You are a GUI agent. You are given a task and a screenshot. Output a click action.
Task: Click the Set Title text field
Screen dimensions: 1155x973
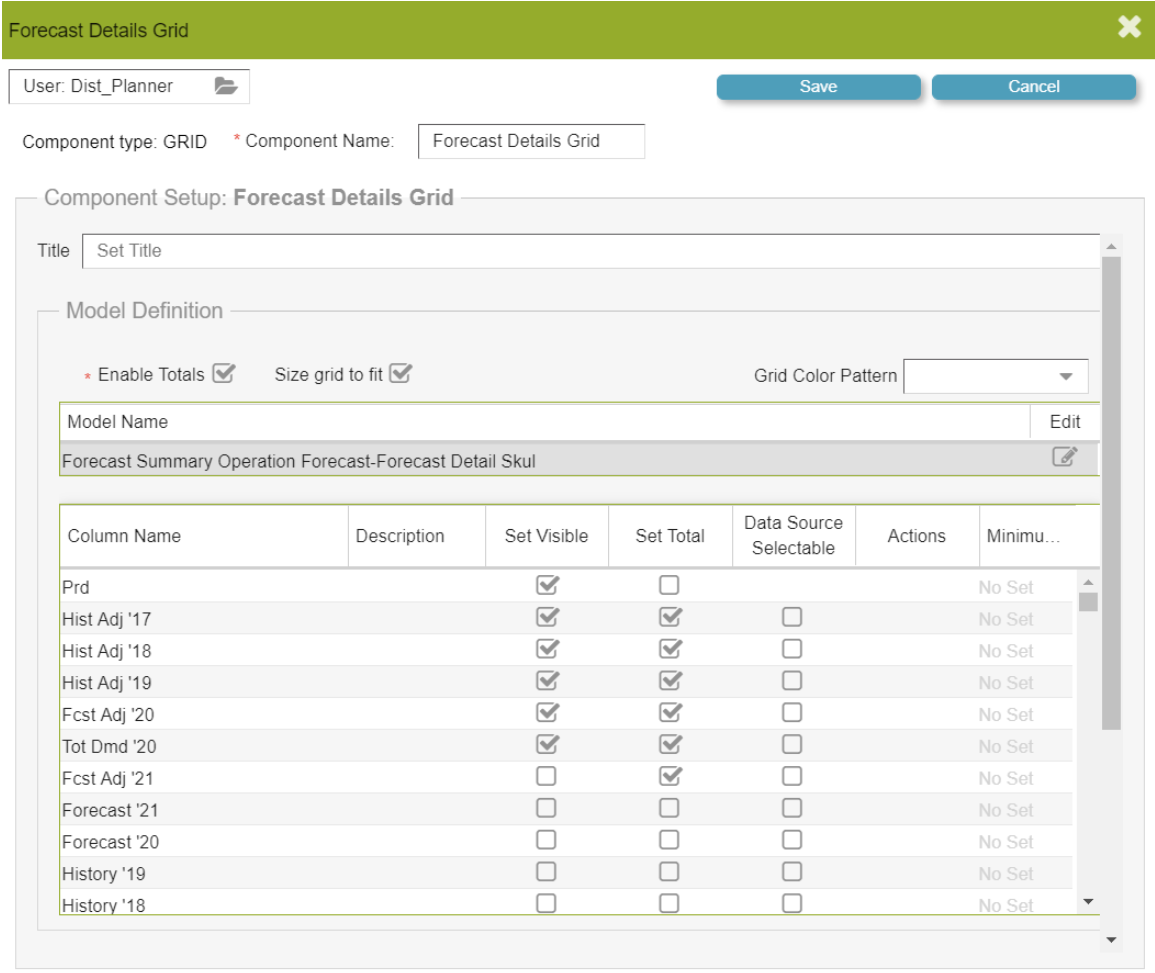point(590,251)
